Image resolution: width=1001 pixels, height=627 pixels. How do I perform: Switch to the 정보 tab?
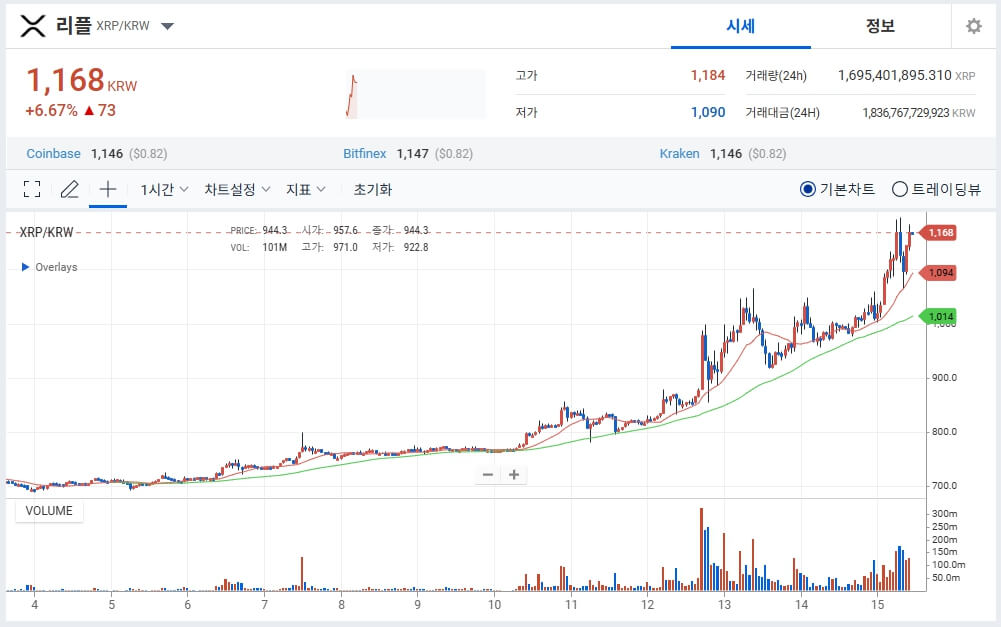[879, 27]
